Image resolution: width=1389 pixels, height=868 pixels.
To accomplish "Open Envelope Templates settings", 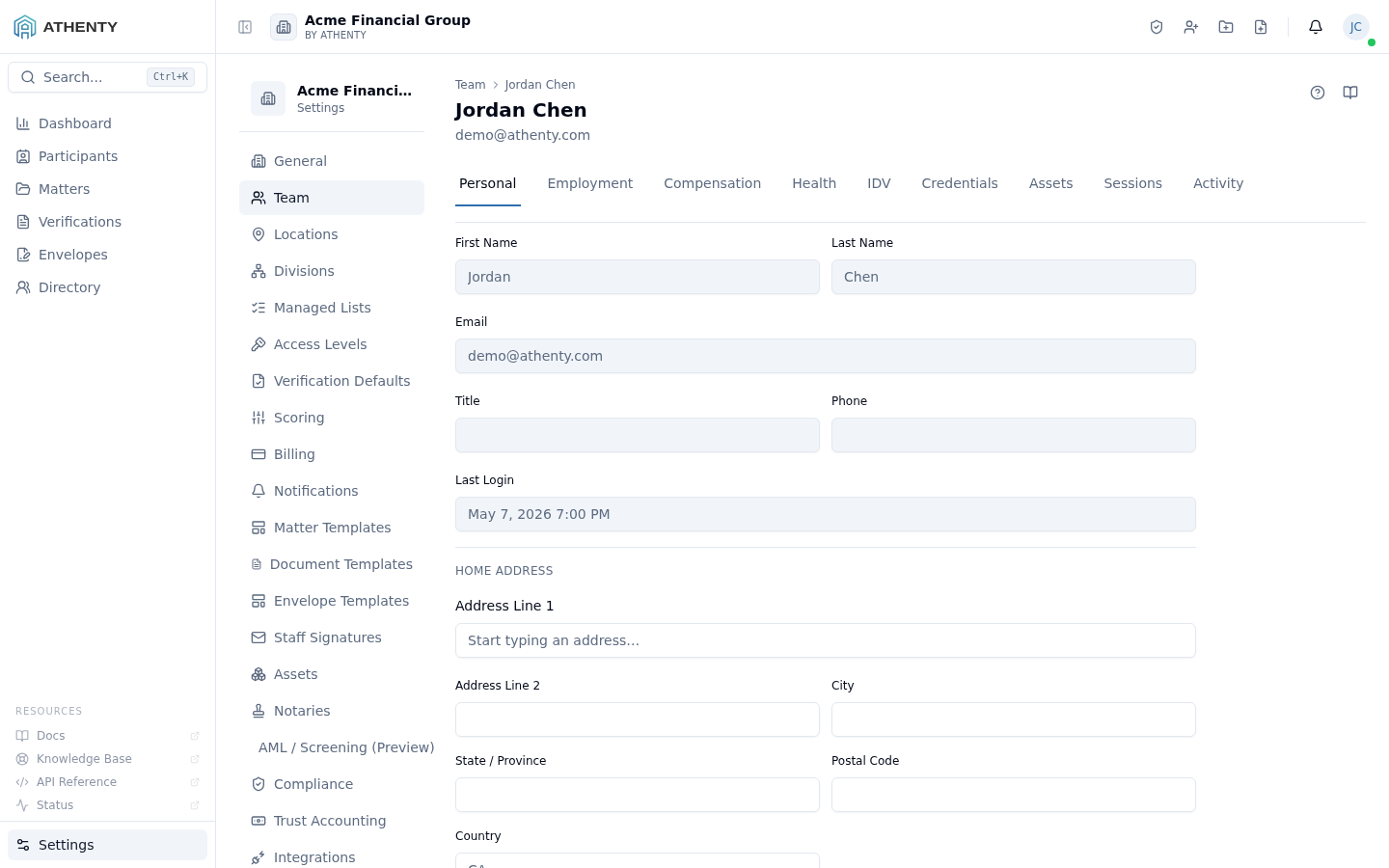I will pos(332,601).
